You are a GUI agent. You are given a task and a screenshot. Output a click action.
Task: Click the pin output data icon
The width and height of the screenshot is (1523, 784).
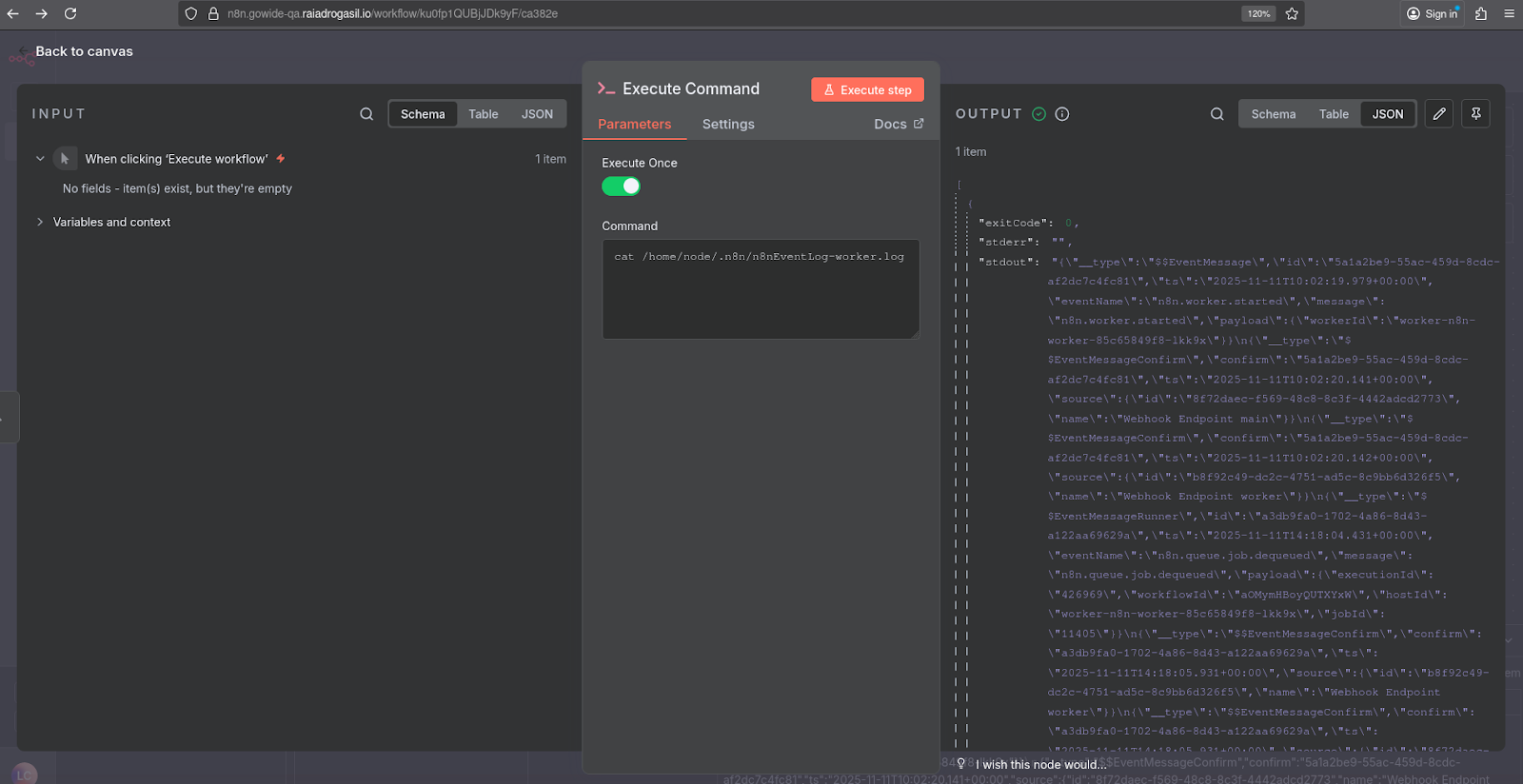1475,114
